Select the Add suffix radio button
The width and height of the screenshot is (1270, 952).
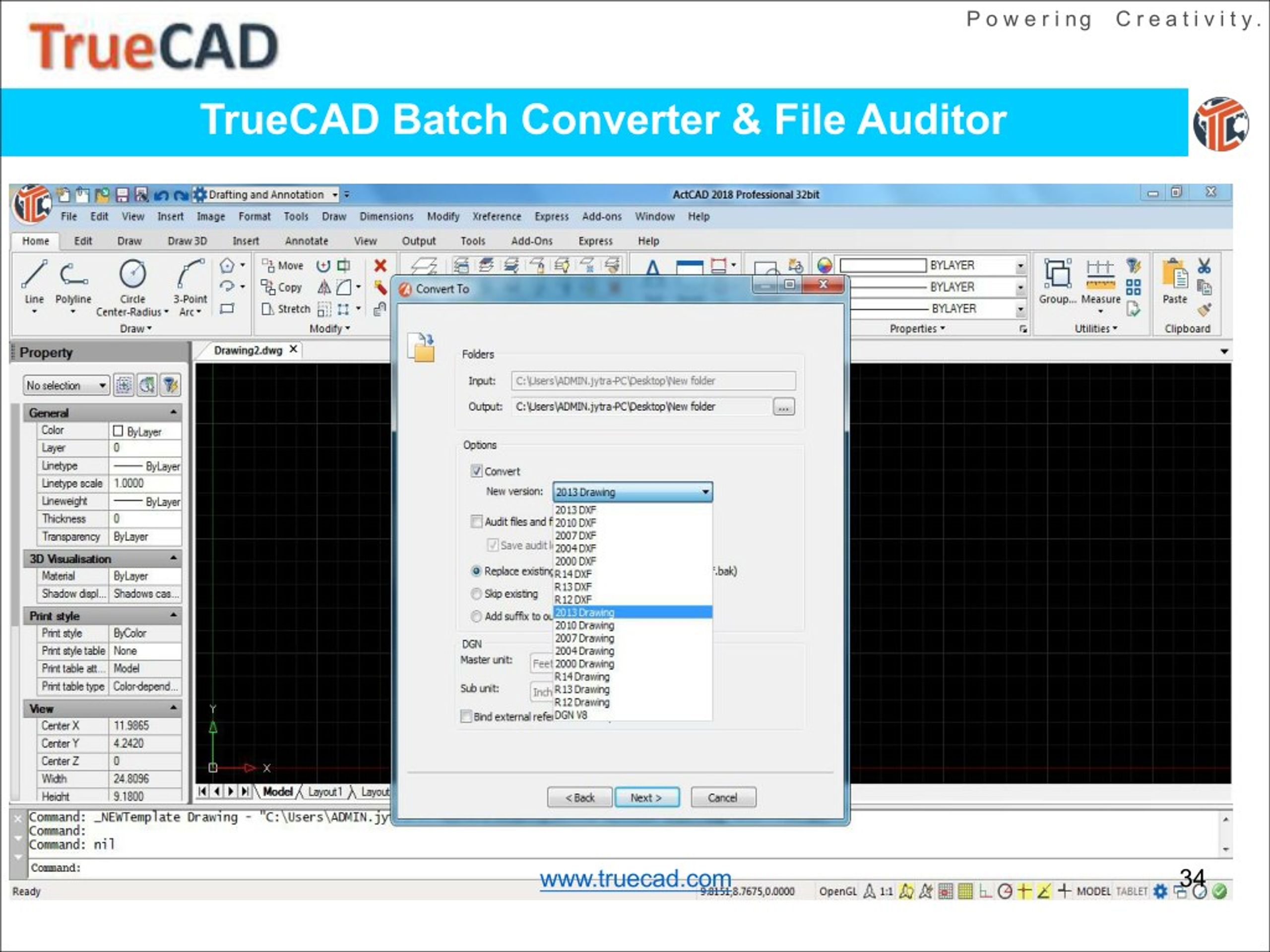[476, 616]
